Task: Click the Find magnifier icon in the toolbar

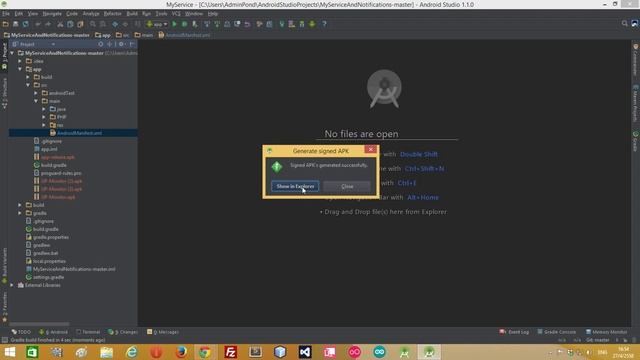Action: tap(93, 24)
